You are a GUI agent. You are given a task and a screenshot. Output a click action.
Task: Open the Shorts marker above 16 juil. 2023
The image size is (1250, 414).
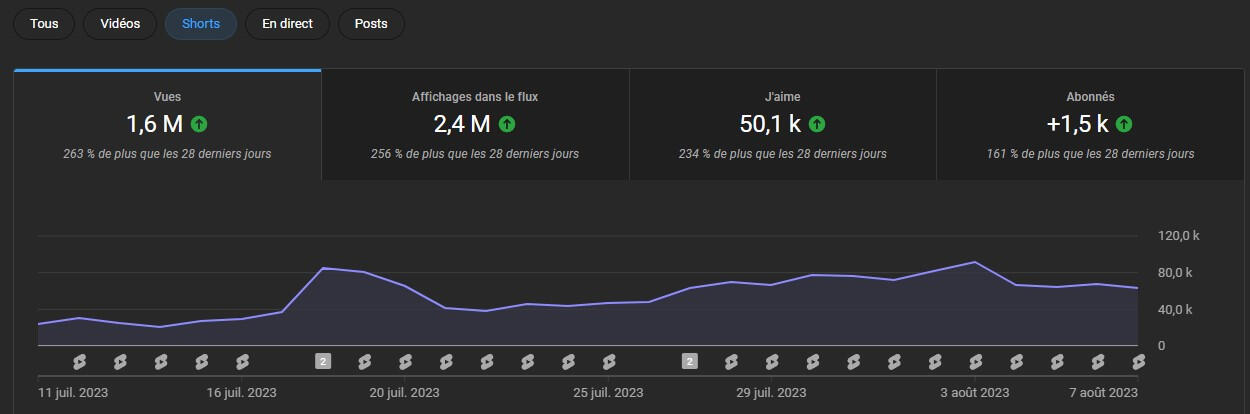pos(242,361)
